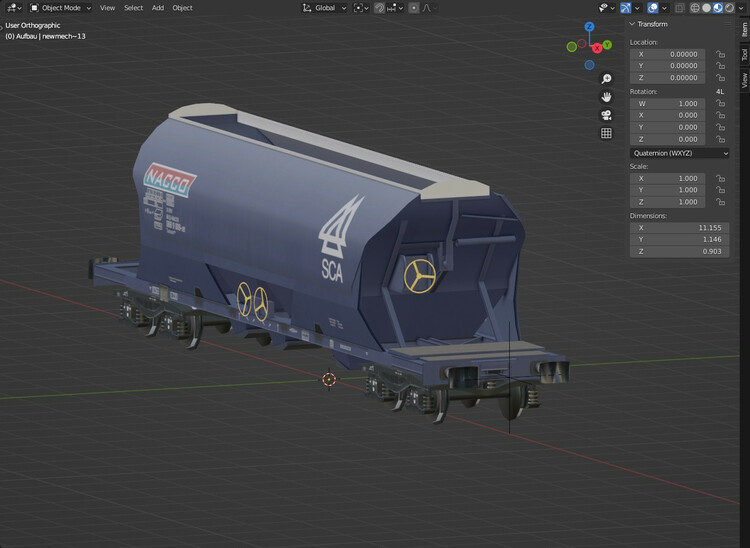Click the Y axis on navigation gizmo
Screen dimensions: 750x548
click(607, 44)
